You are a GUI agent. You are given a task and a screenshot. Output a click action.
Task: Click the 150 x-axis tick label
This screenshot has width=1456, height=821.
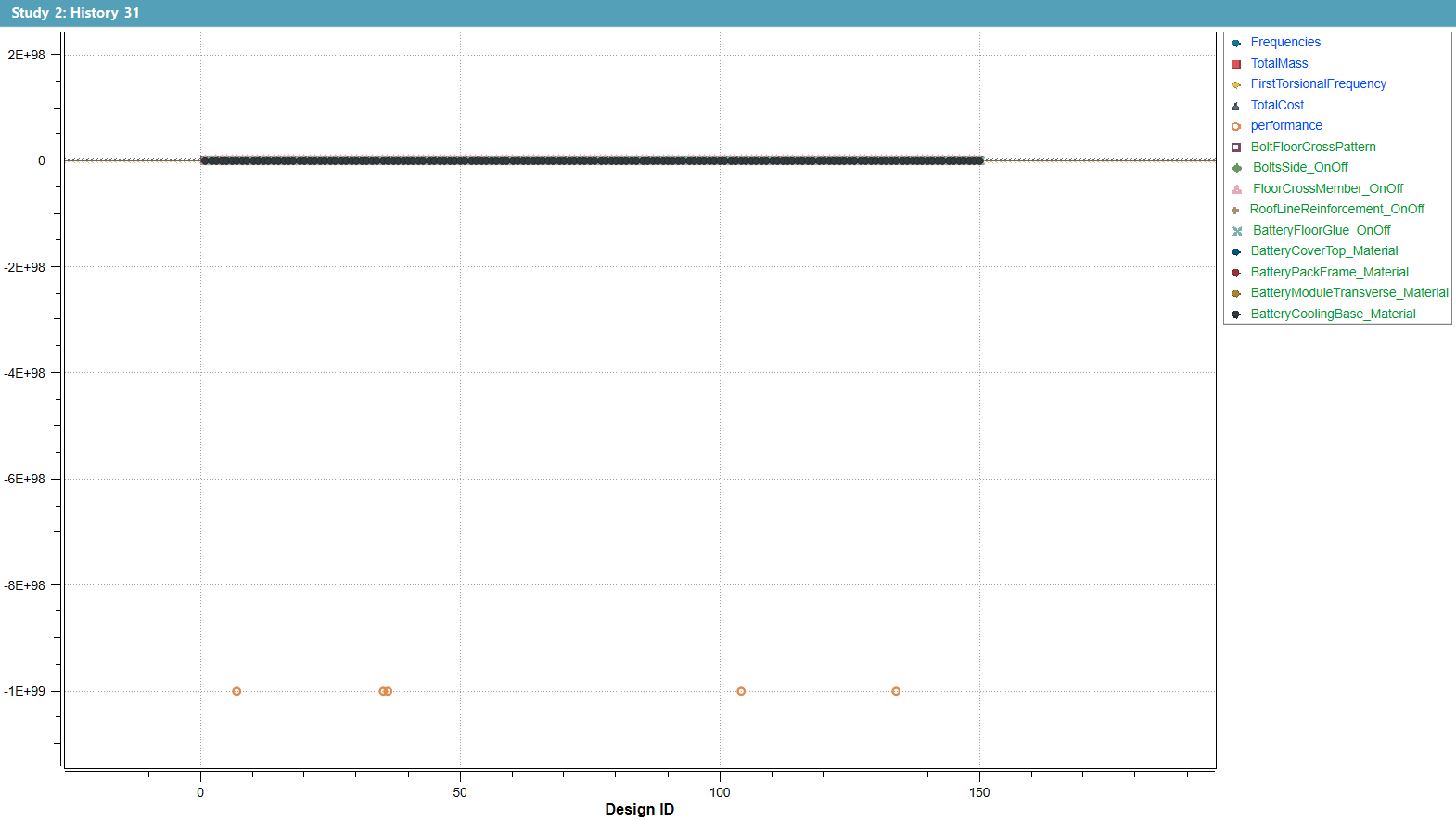pos(979,792)
